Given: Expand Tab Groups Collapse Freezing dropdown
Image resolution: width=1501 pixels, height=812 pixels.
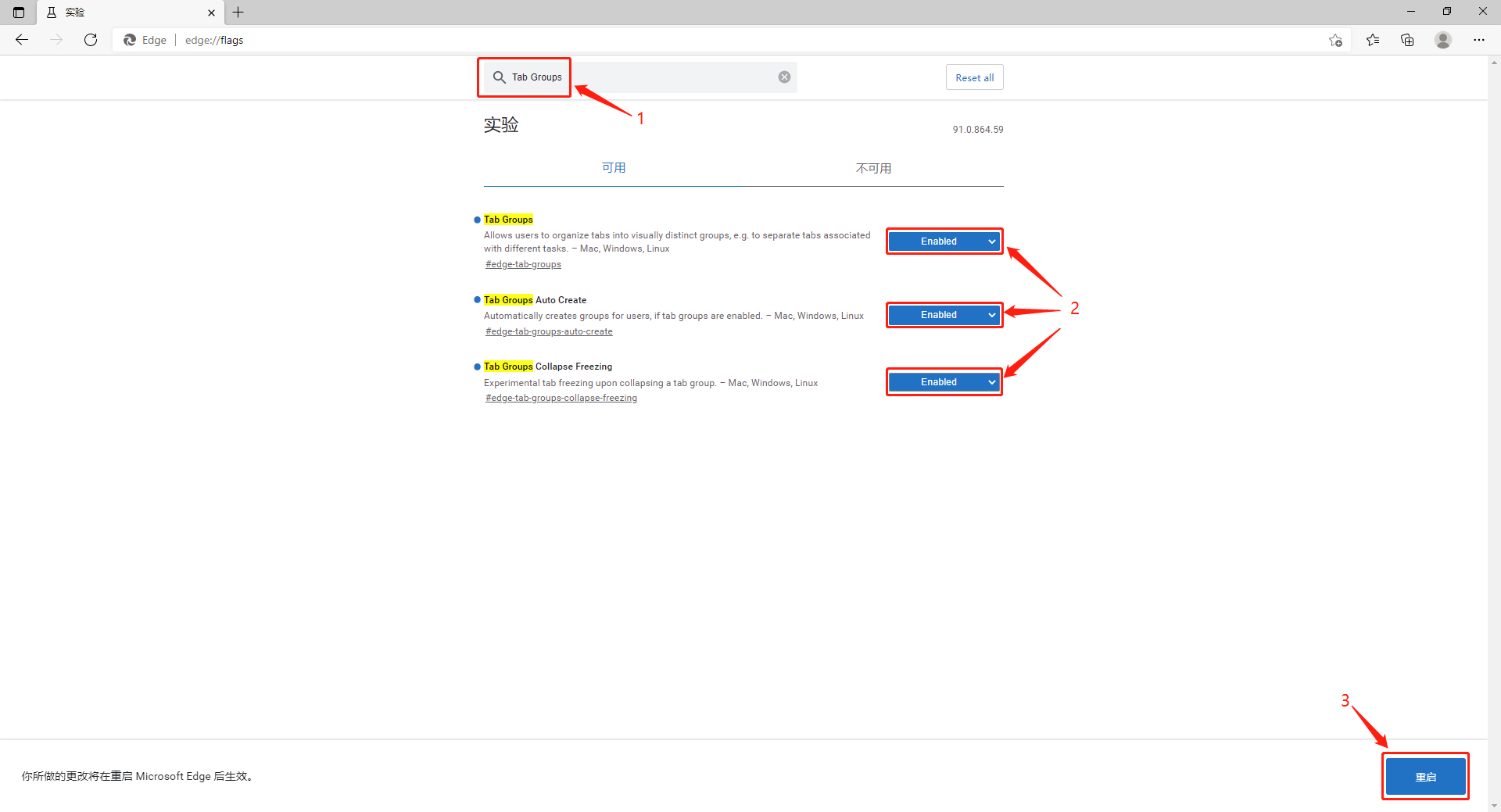Looking at the screenshot, I should [x=944, y=382].
